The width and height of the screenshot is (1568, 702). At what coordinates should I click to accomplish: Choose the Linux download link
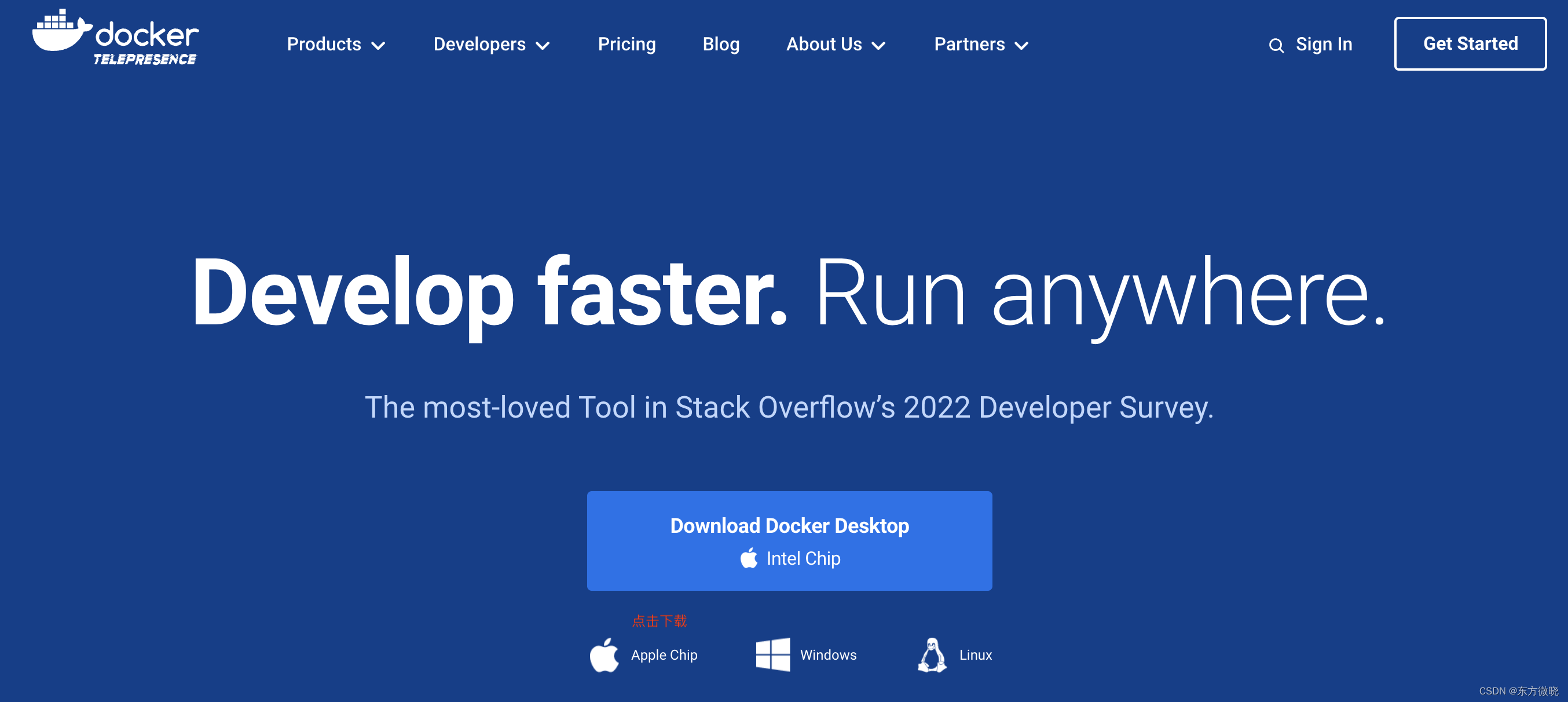click(975, 655)
